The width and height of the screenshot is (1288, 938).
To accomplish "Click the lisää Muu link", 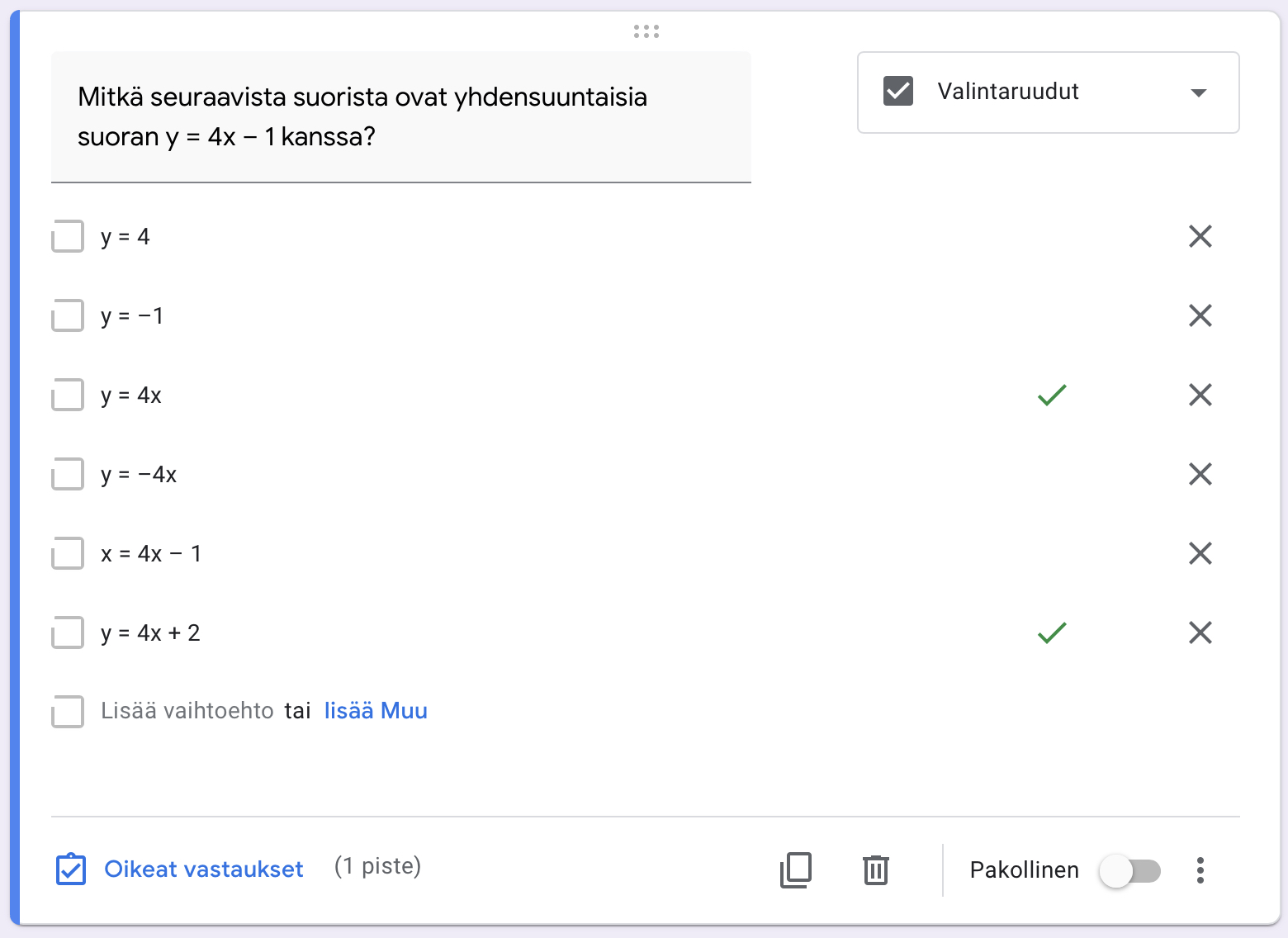I will 376,711.
